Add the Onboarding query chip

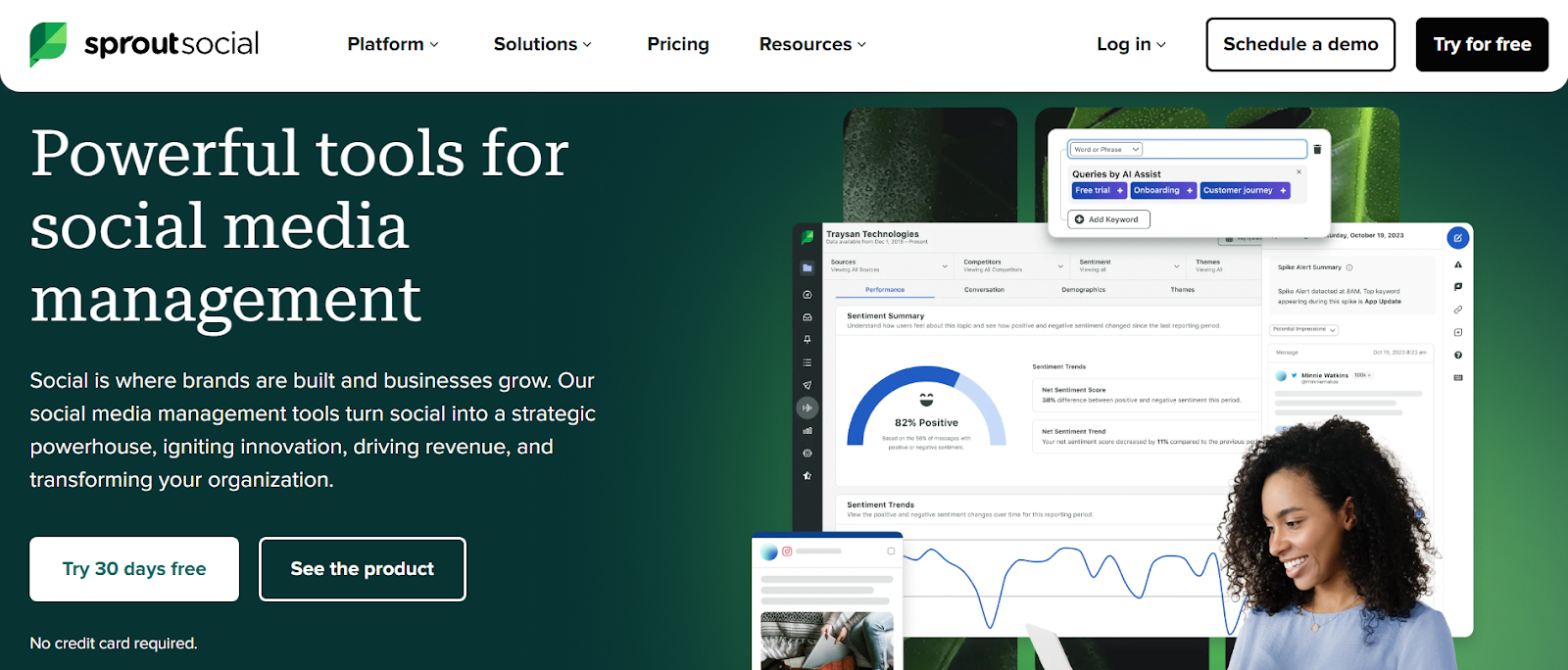[x=1163, y=190]
